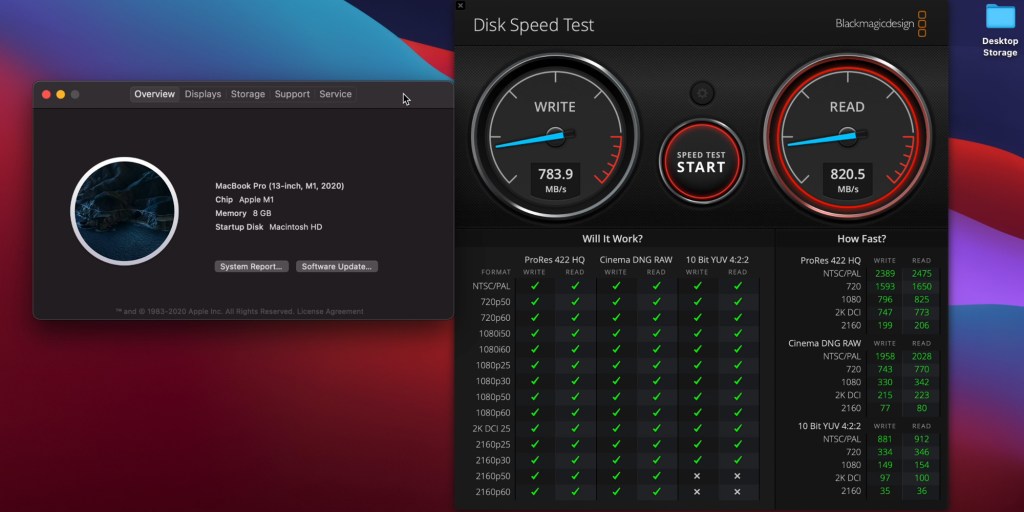Click the ProRes 422 HQ 1080 write value 796
This screenshot has width=1024, height=512.
tap(885, 300)
